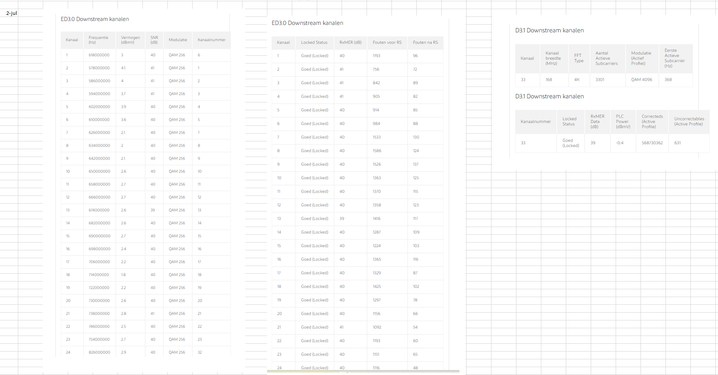
Task: Click the Modulatie (Actief Profiel) header
Action: pos(641,58)
